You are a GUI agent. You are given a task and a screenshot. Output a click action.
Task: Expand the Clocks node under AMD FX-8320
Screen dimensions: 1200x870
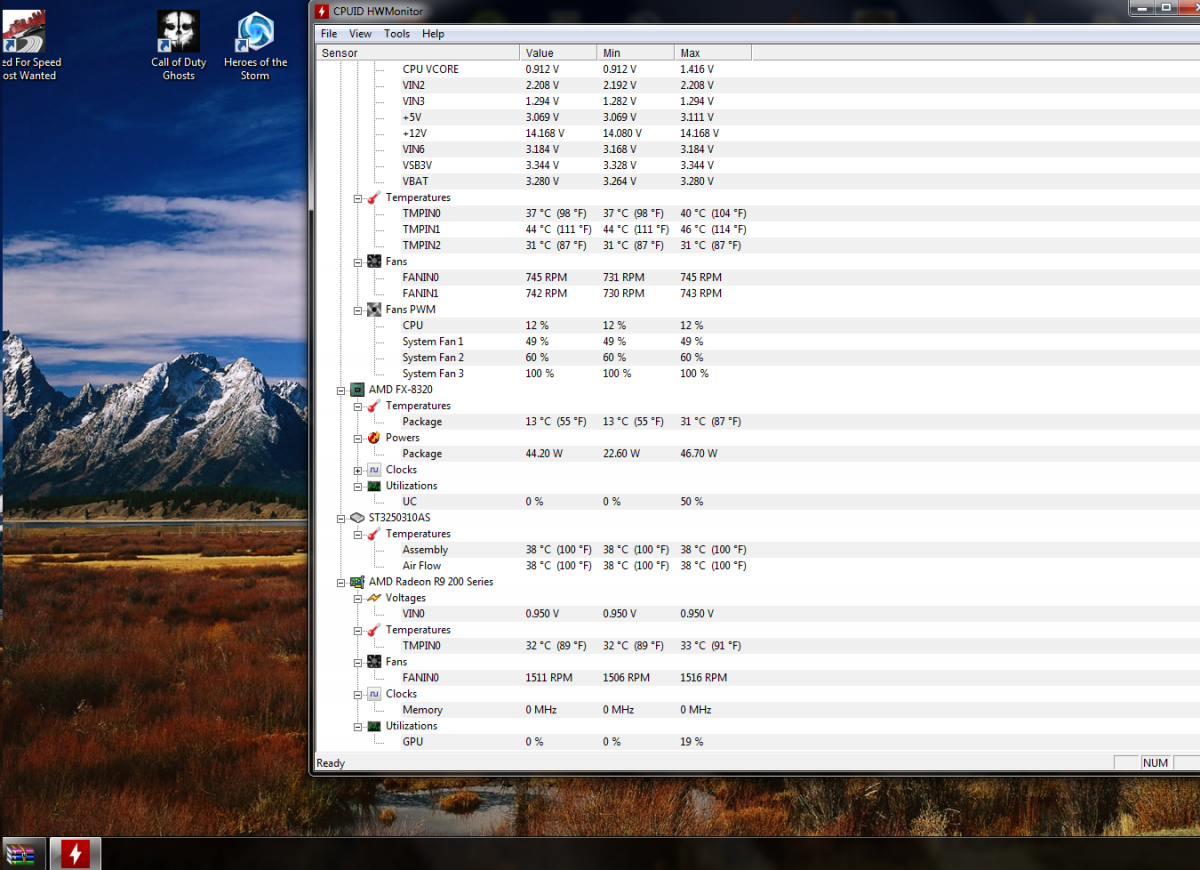(358, 469)
